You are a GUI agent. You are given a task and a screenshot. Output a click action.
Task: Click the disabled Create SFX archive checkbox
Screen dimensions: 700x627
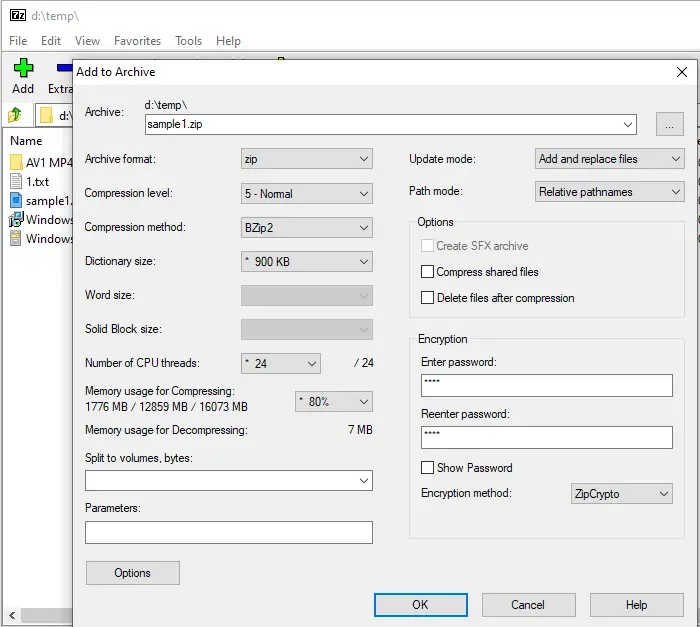(x=427, y=246)
